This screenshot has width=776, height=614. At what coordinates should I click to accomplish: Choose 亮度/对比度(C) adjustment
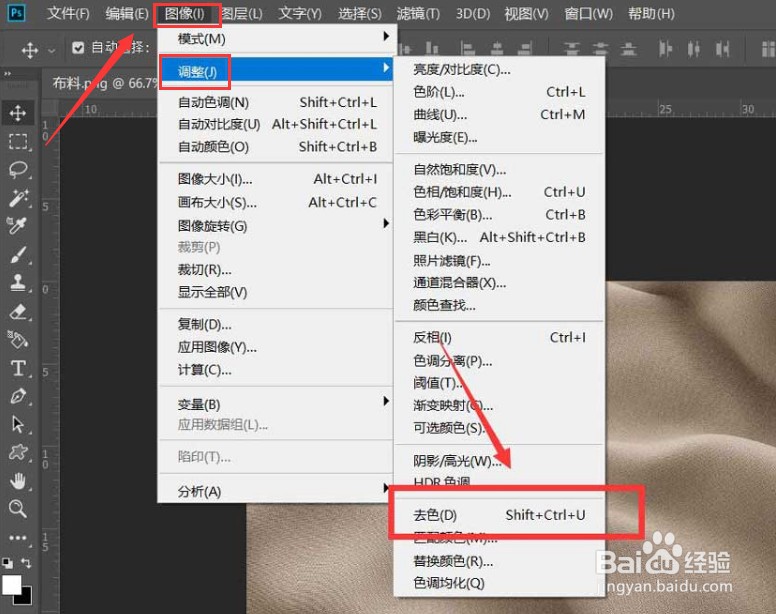coord(499,69)
